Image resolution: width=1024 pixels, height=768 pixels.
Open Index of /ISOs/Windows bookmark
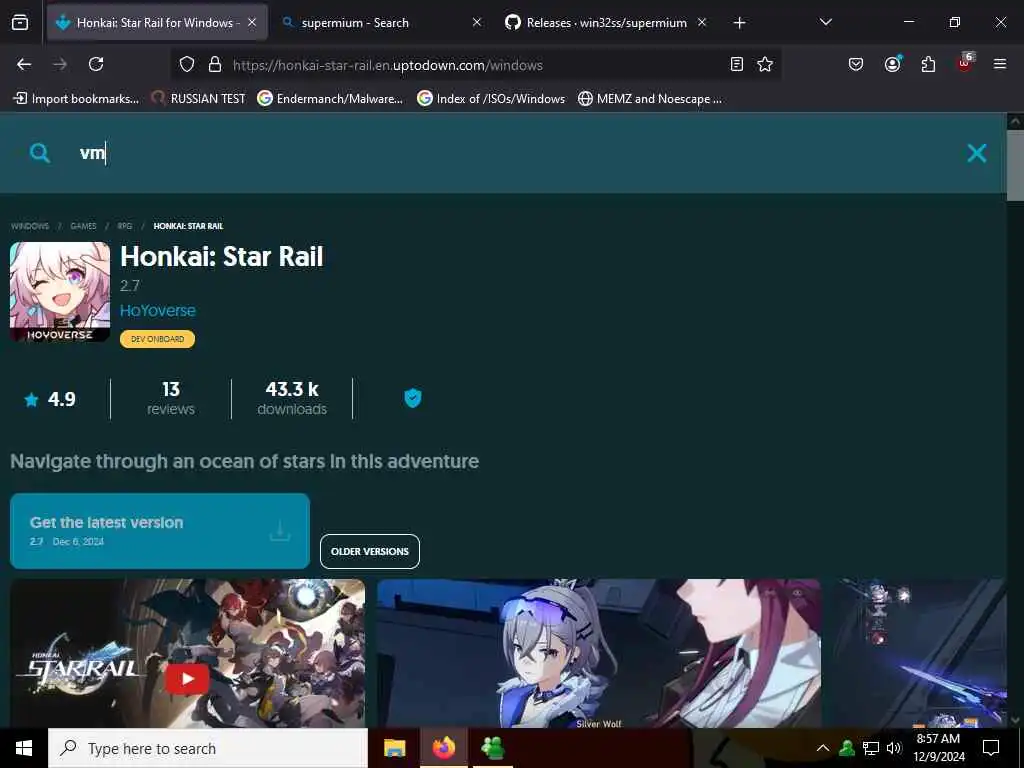(x=491, y=99)
